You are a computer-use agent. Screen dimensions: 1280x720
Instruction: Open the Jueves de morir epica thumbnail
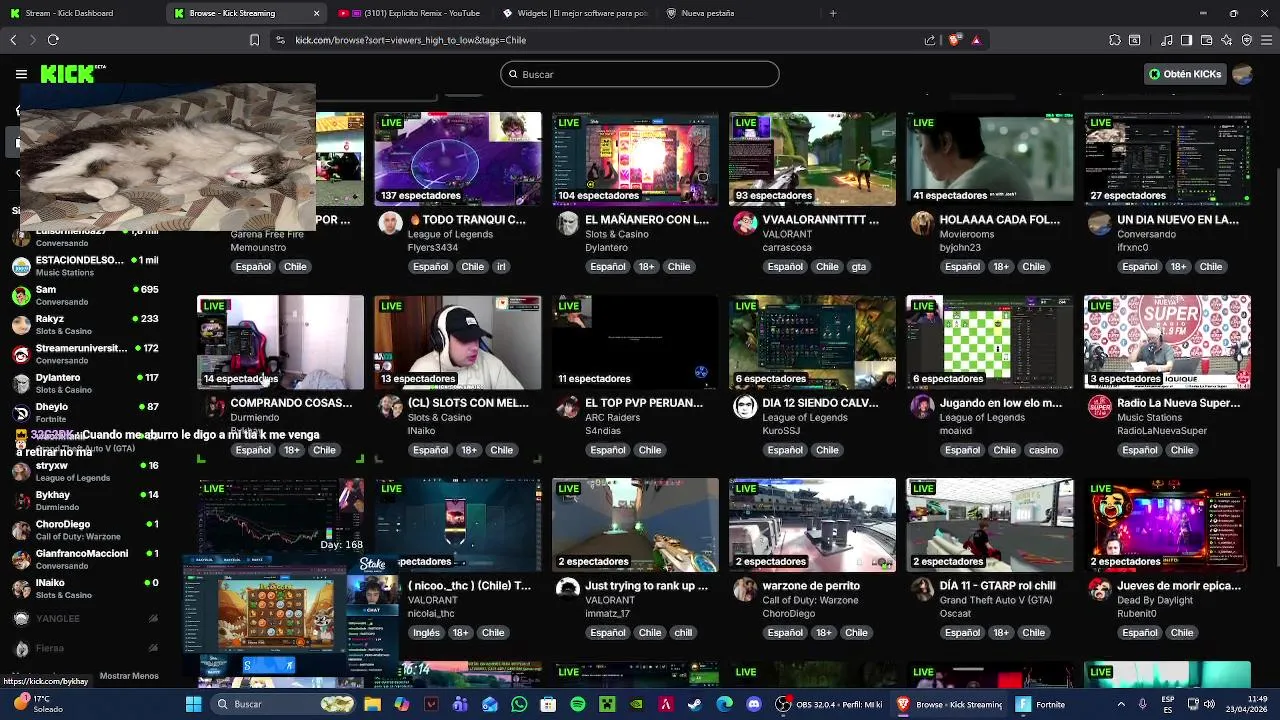click(1167, 525)
